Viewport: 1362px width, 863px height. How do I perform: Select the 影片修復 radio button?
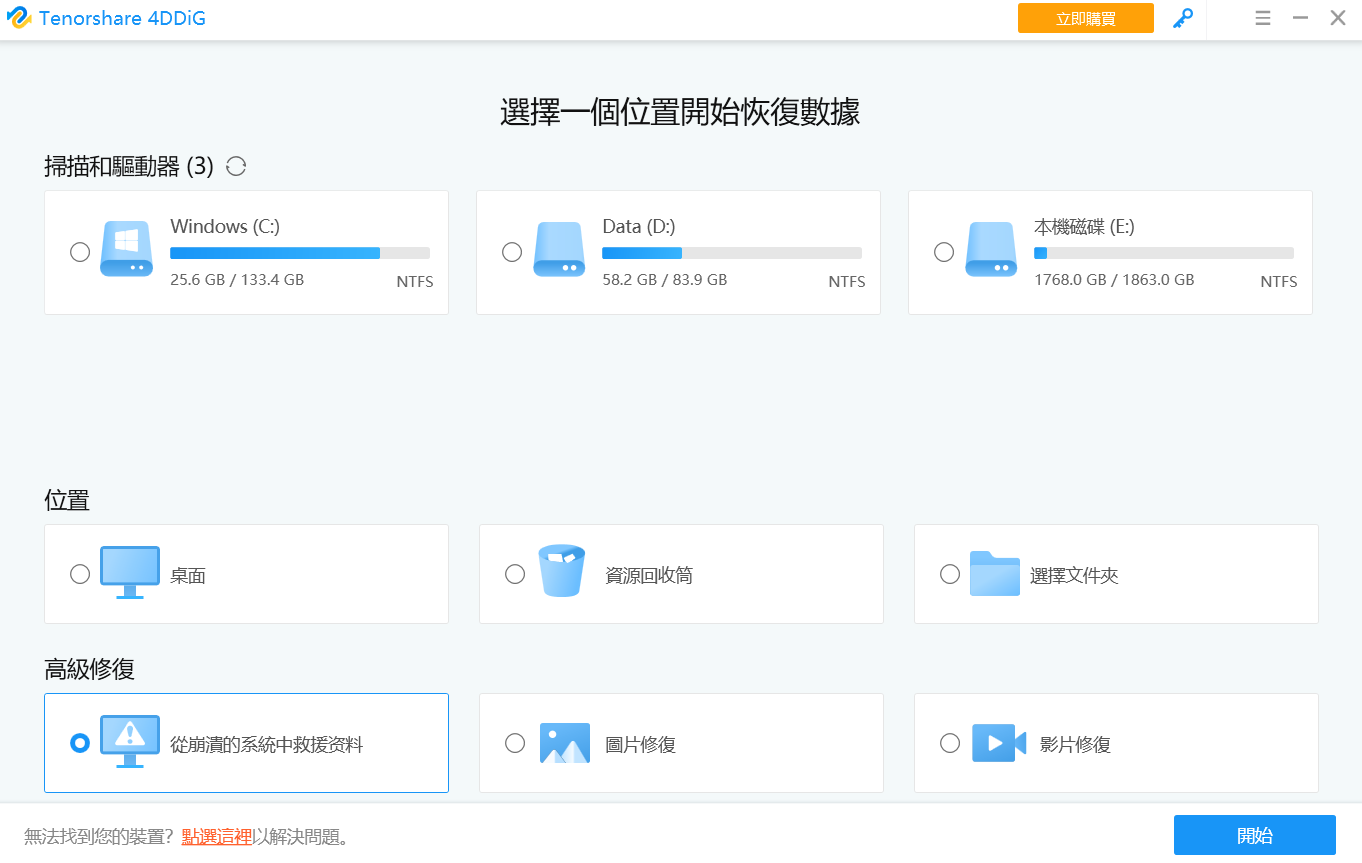point(950,743)
